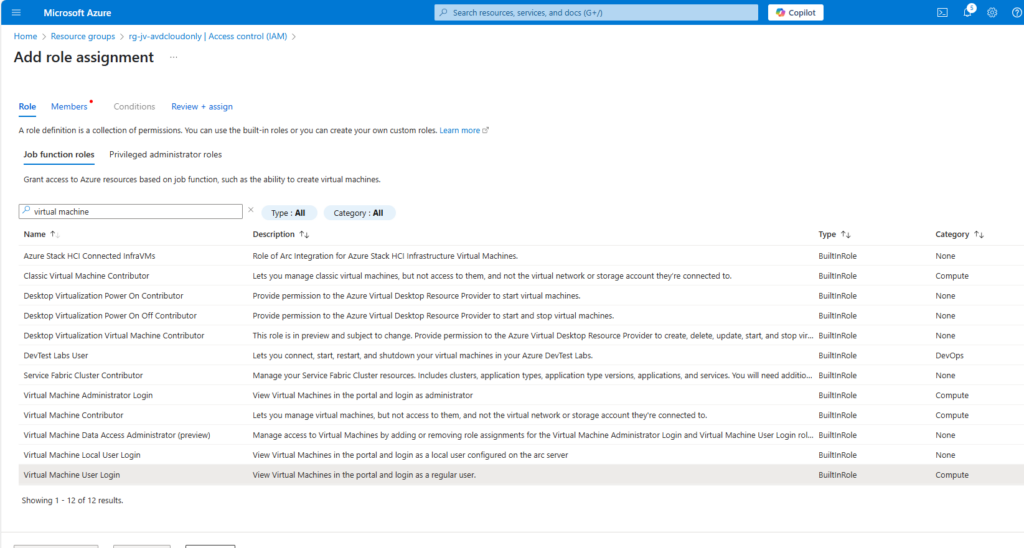Screen dimensions: 1024x548
Task: Select Classic Virtual Machine Contributor role
Action: 86,276
